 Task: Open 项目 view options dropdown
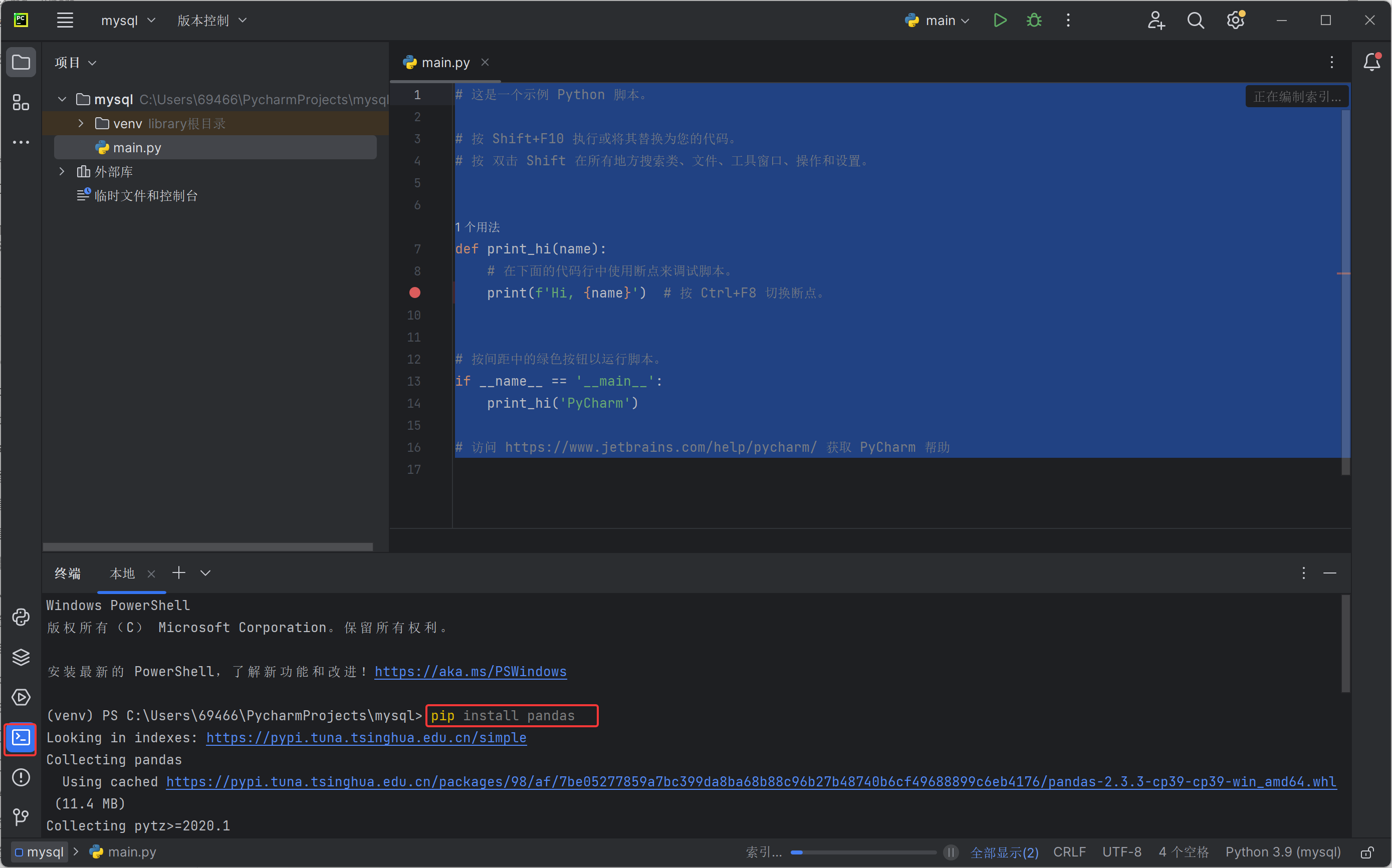pos(75,62)
